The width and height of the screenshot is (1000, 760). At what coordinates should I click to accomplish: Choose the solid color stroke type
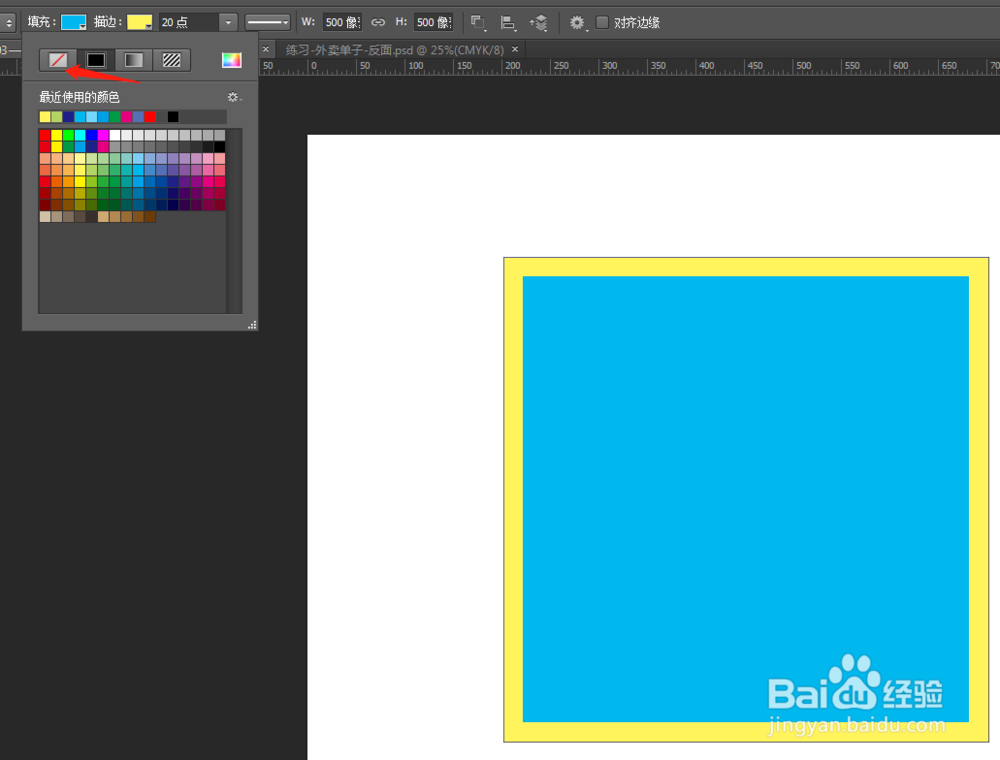pyautogui.click(x=96, y=60)
